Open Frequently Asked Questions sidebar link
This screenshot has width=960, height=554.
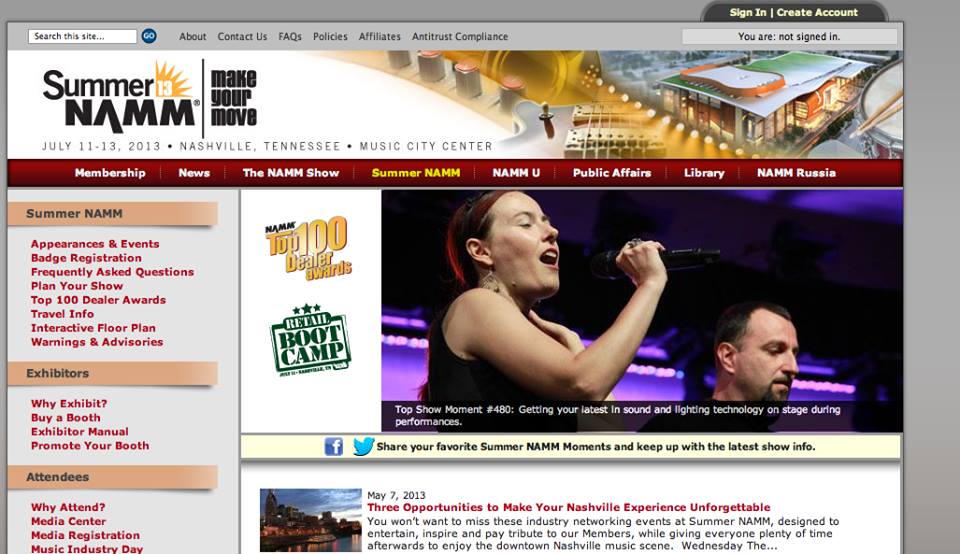pyautogui.click(x=112, y=272)
